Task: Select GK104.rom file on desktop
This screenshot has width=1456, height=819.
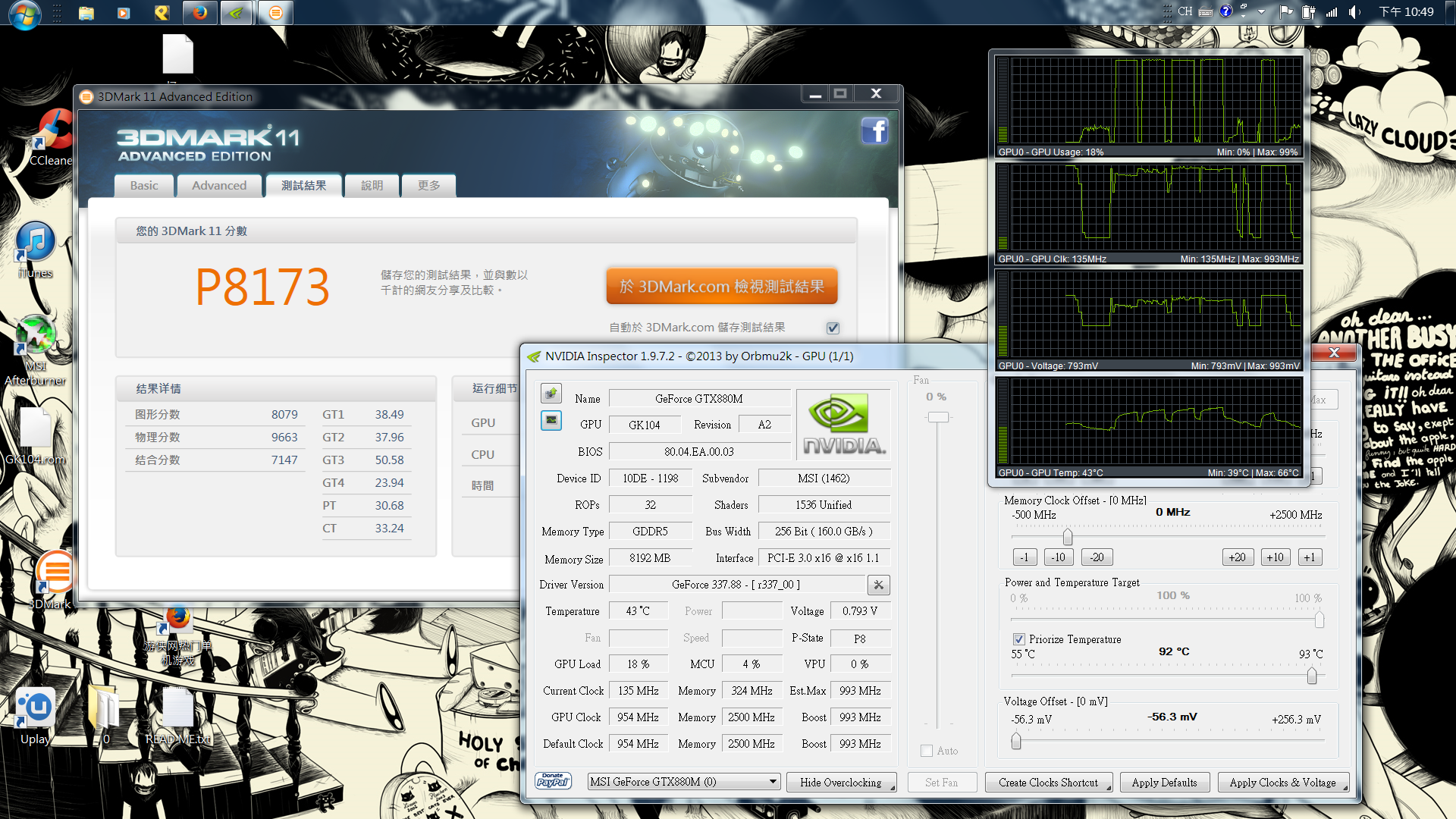Action: pyautogui.click(x=35, y=436)
